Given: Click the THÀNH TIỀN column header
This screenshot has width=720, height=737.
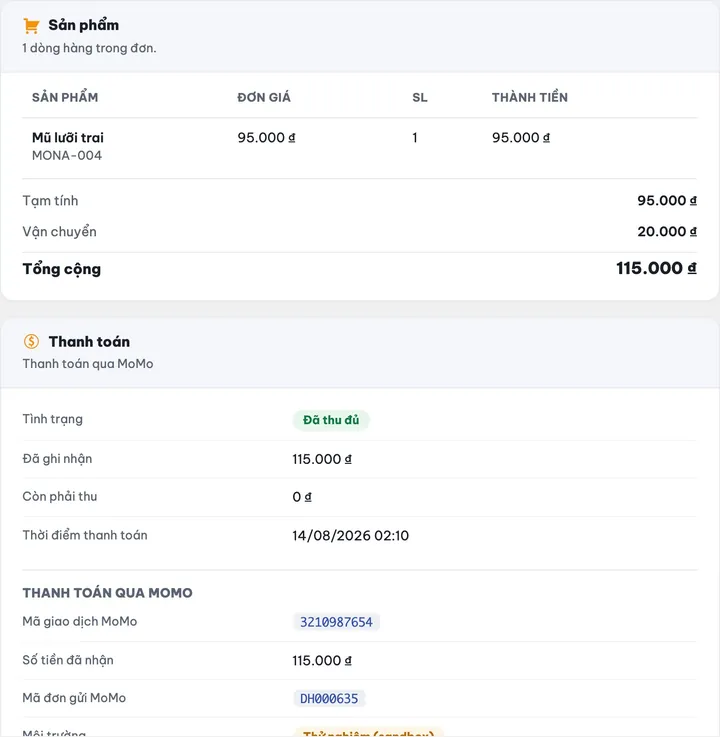Looking at the screenshot, I should point(530,97).
